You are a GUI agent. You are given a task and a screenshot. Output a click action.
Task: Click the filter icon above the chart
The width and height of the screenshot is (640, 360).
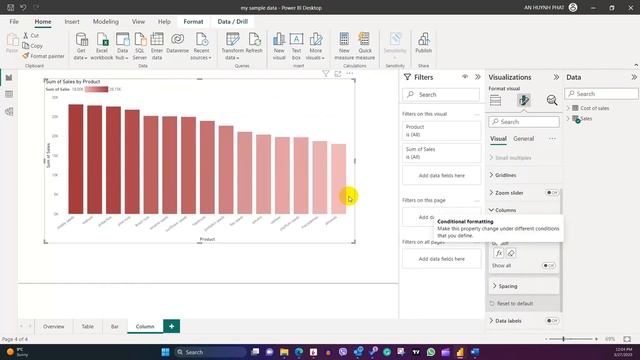click(325, 73)
